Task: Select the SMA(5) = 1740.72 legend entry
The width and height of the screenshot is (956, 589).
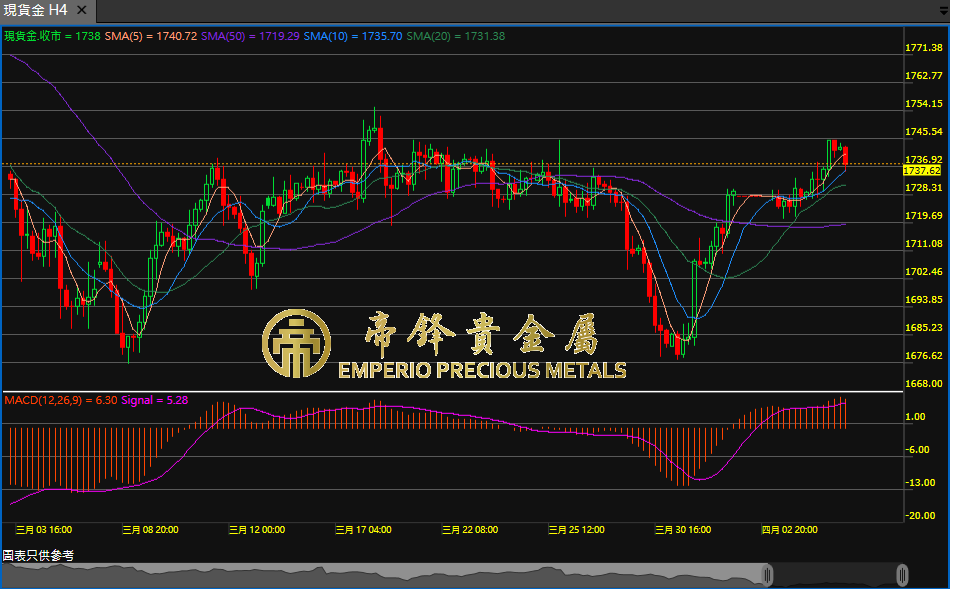Action: pos(151,36)
